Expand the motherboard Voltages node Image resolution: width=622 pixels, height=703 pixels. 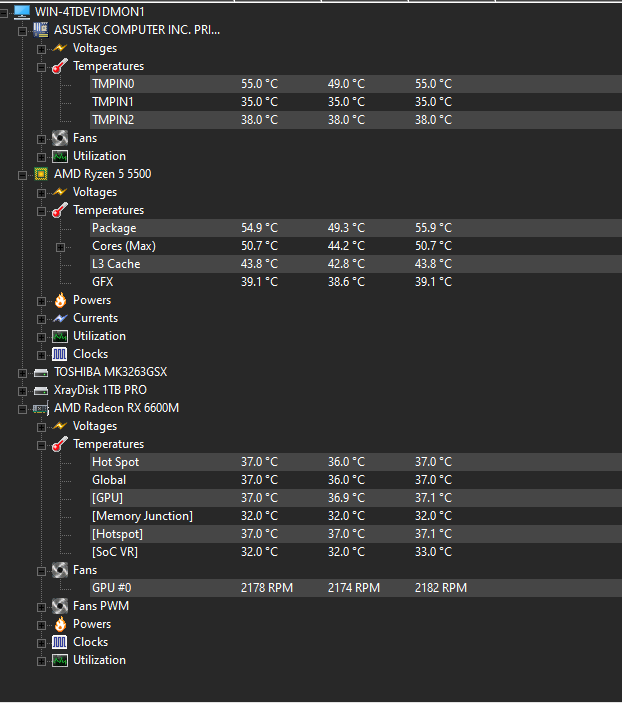[x=41, y=49]
